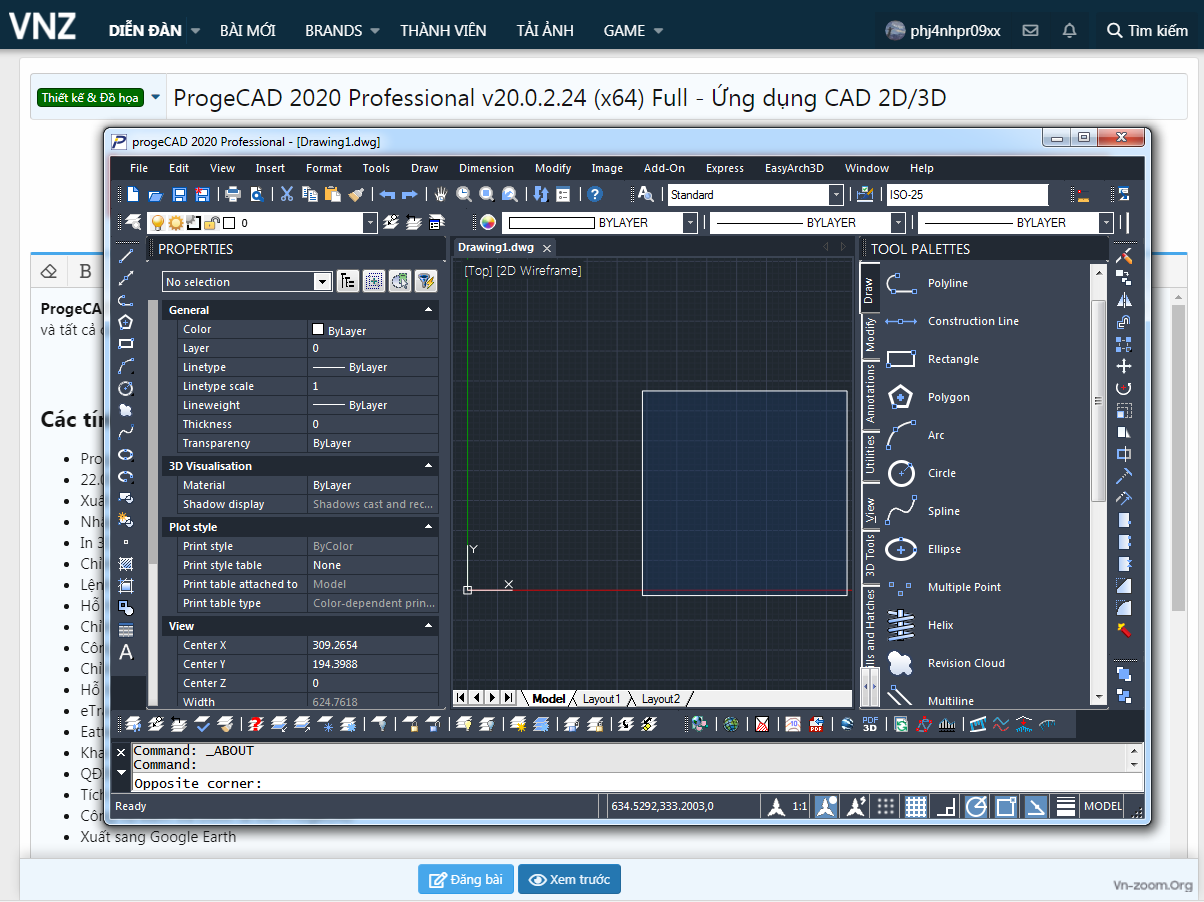Screen dimensions: 1204x902
Task: Open the forum inbox envelope icon
Action: (x=1030, y=31)
